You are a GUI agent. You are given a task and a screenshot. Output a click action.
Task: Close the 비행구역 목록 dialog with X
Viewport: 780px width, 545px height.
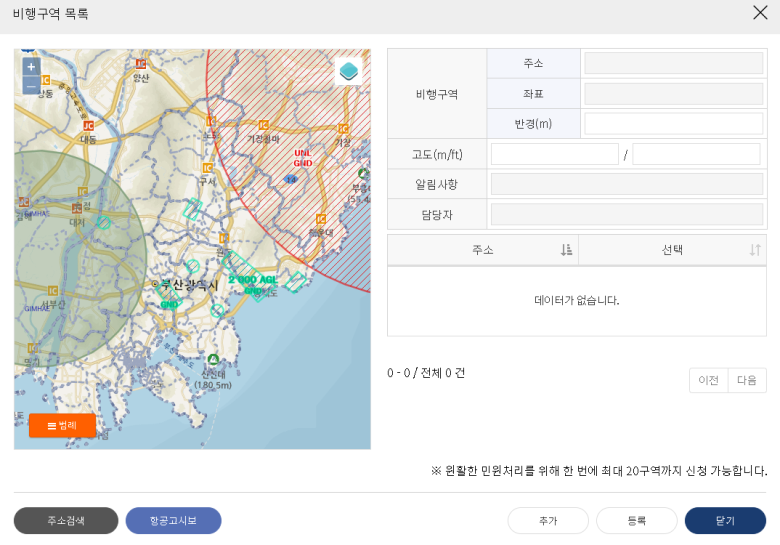point(760,12)
